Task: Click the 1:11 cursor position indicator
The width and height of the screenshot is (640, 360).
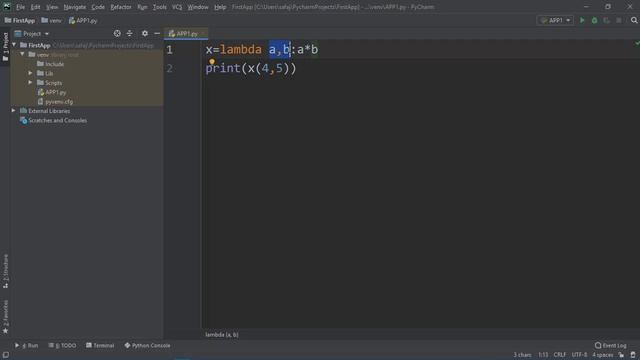Action: [x=543, y=355]
